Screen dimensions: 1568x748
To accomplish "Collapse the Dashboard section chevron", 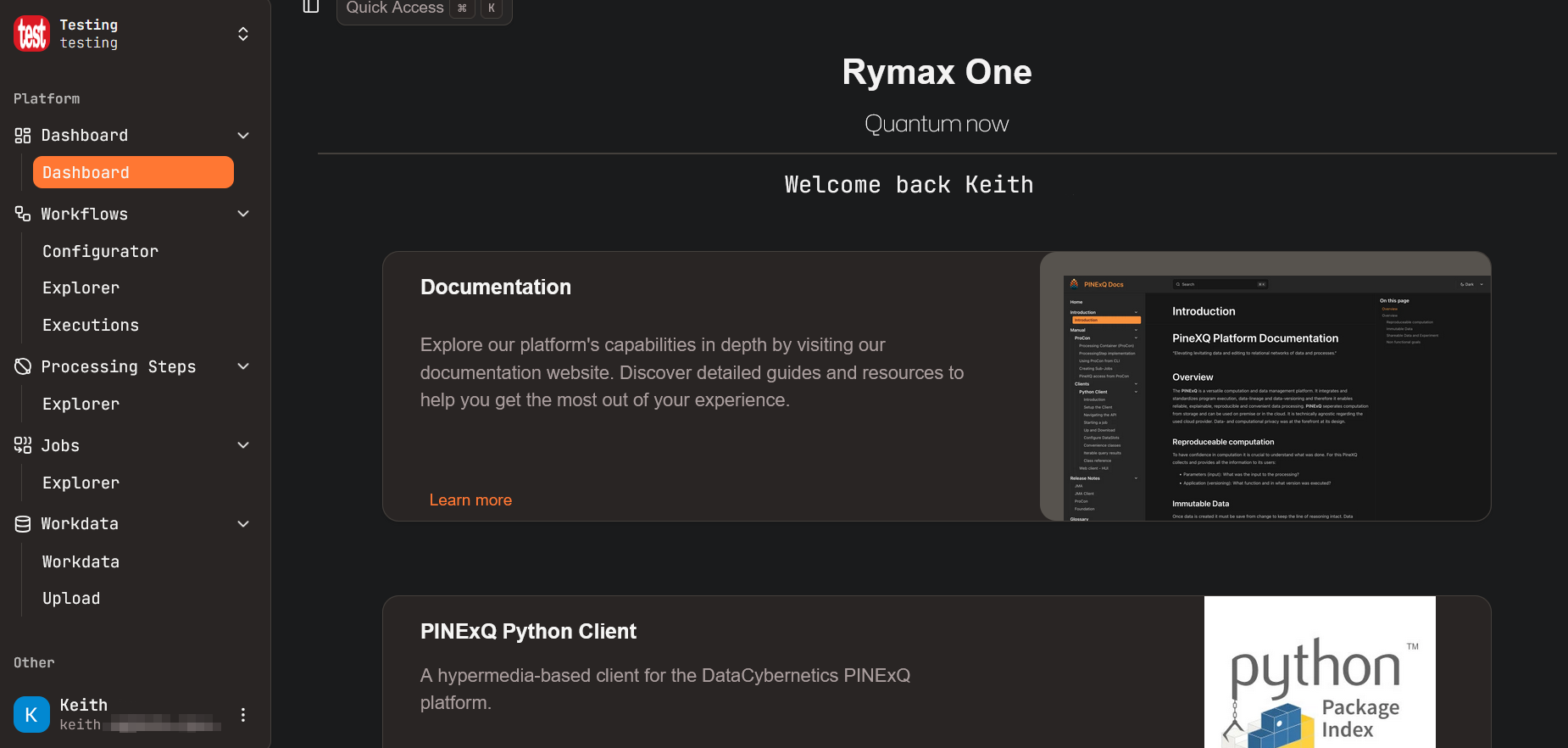I will click(x=243, y=136).
